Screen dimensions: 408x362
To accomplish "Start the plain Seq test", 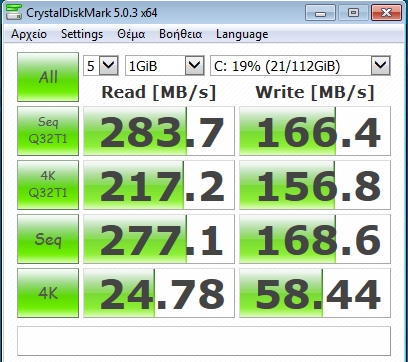I will pyautogui.click(x=48, y=239).
